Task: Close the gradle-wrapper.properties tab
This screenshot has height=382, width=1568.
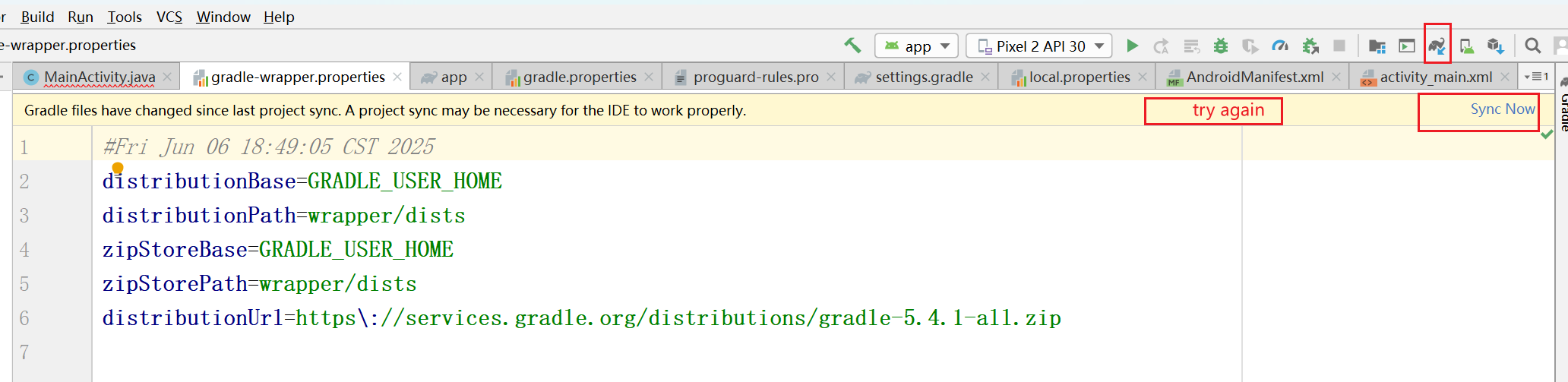Action: 397,77
